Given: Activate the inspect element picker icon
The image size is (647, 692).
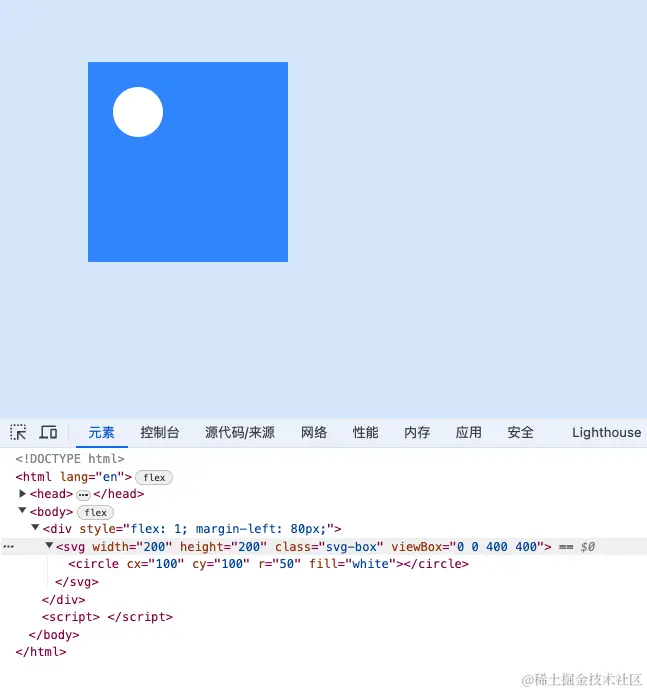Looking at the screenshot, I should coord(18,432).
